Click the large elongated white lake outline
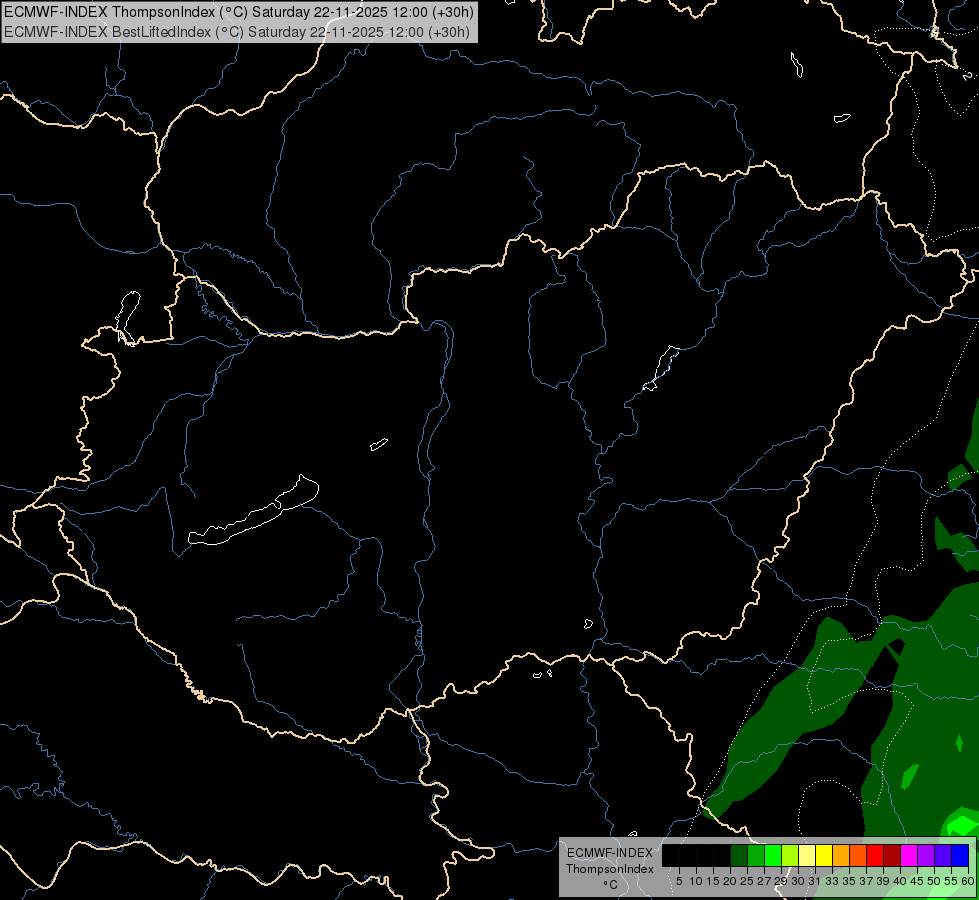The image size is (979, 900). pos(253,516)
